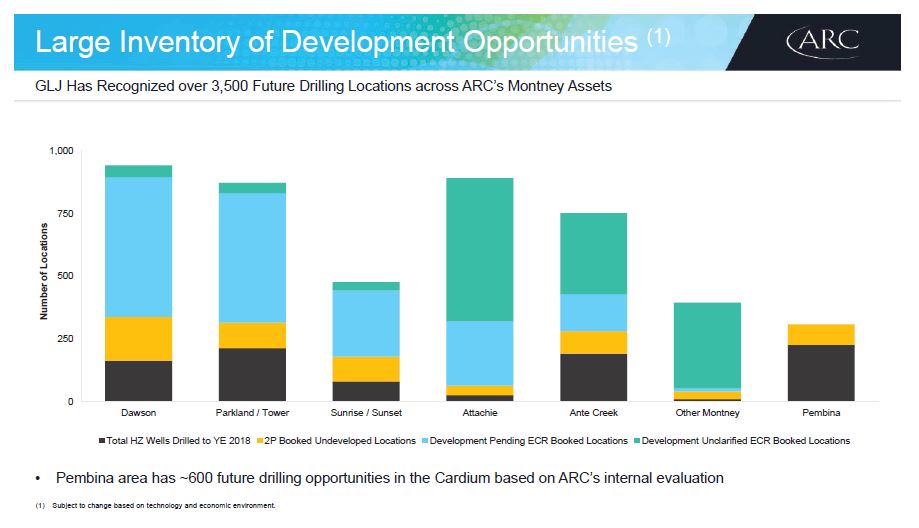The image size is (919, 528).
Task: Click the light blue Development Pending legend swatch
Action: click(425, 441)
